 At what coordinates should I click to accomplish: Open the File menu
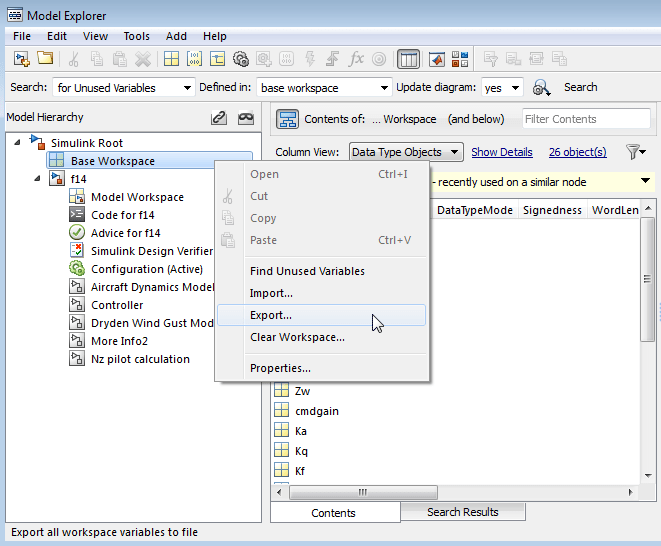pyautogui.click(x=22, y=36)
